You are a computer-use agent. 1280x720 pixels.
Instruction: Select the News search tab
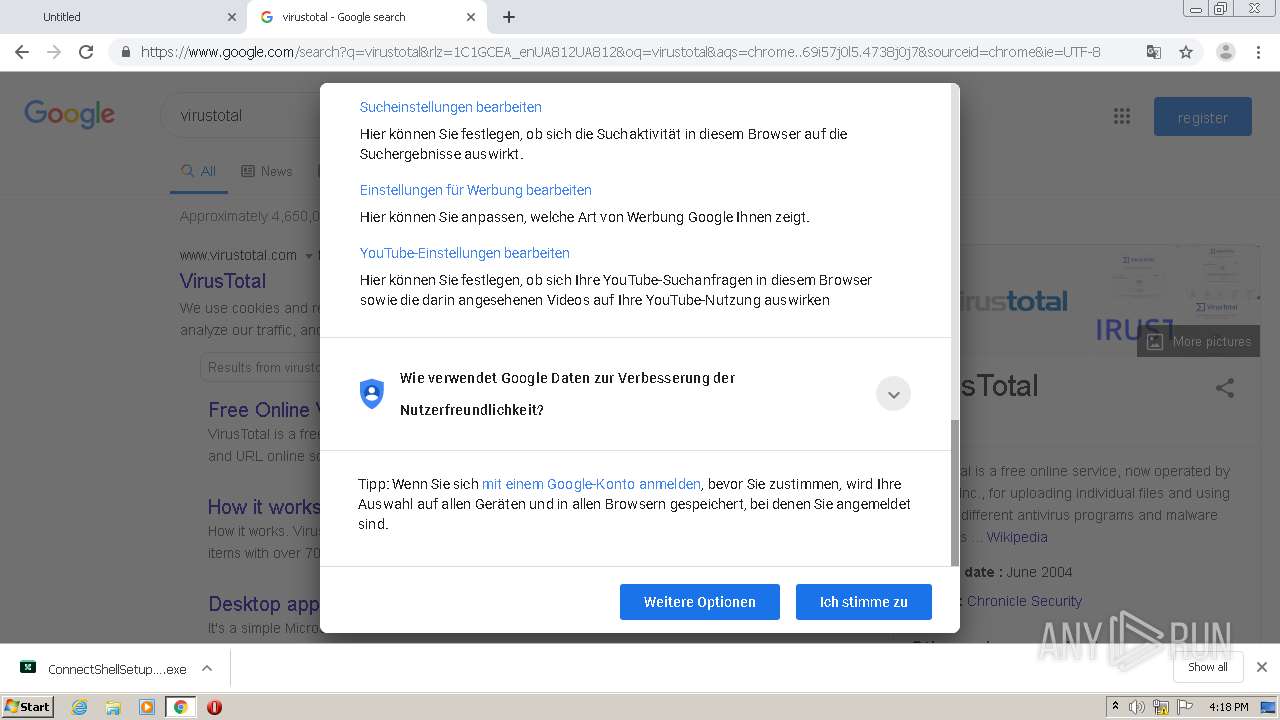(x=267, y=171)
